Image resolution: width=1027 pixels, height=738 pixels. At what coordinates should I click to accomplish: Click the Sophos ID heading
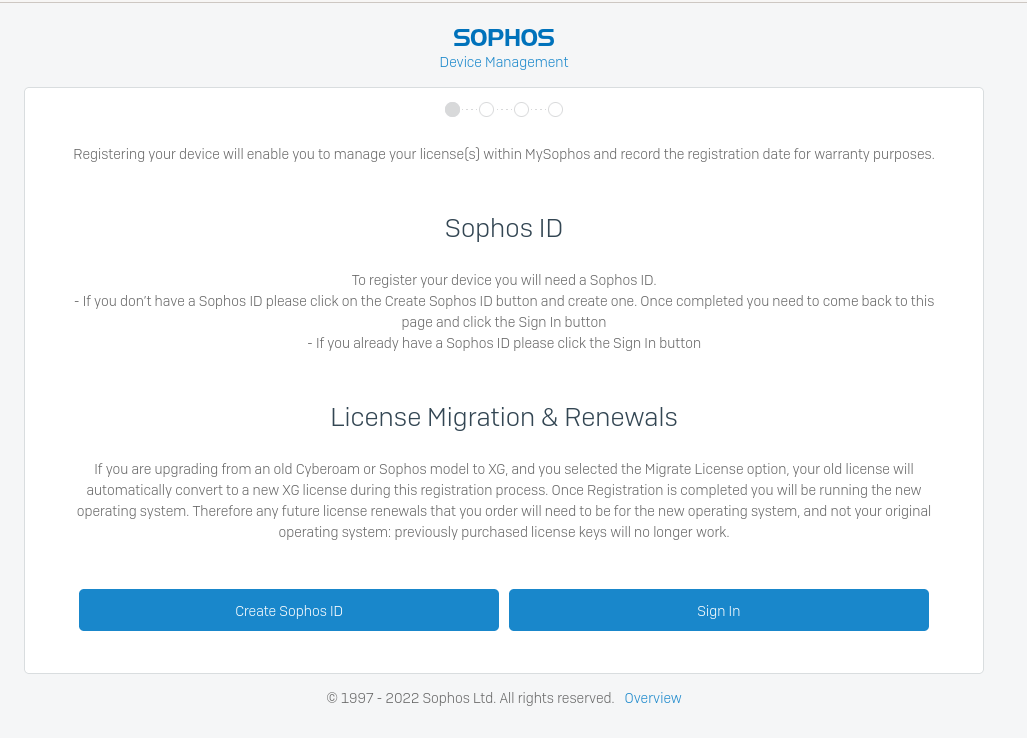(x=503, y=228)
